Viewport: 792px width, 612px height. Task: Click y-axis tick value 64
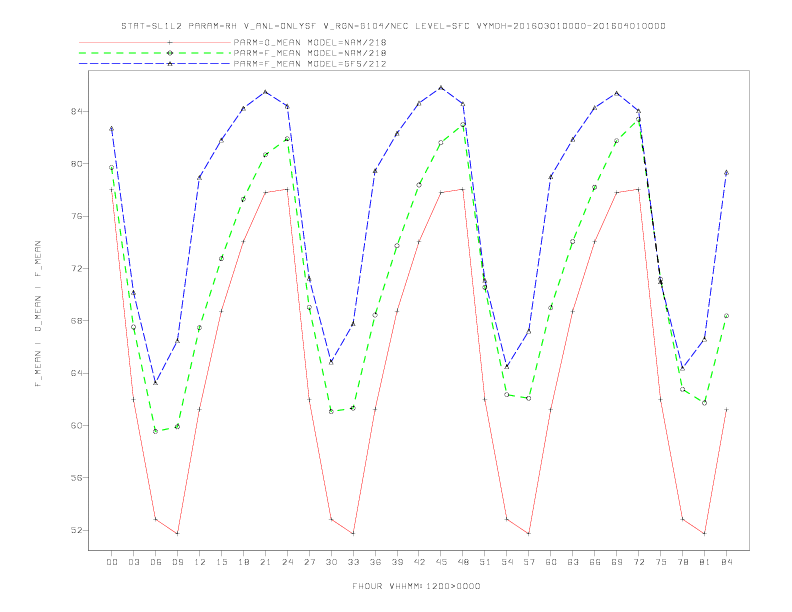coord(77,373)
